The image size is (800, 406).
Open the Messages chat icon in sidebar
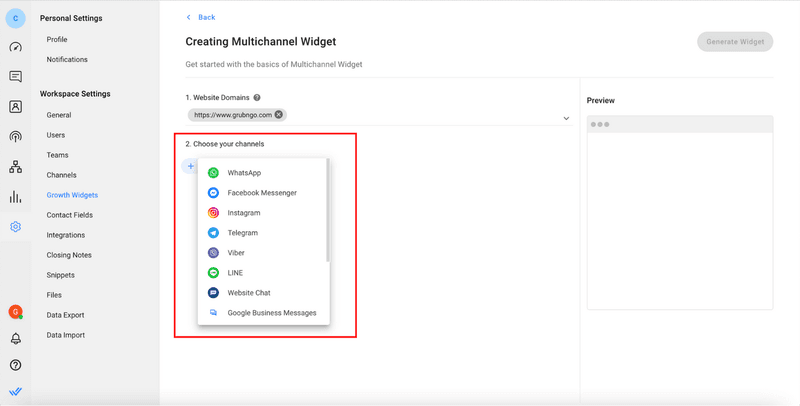click(15, 77)
